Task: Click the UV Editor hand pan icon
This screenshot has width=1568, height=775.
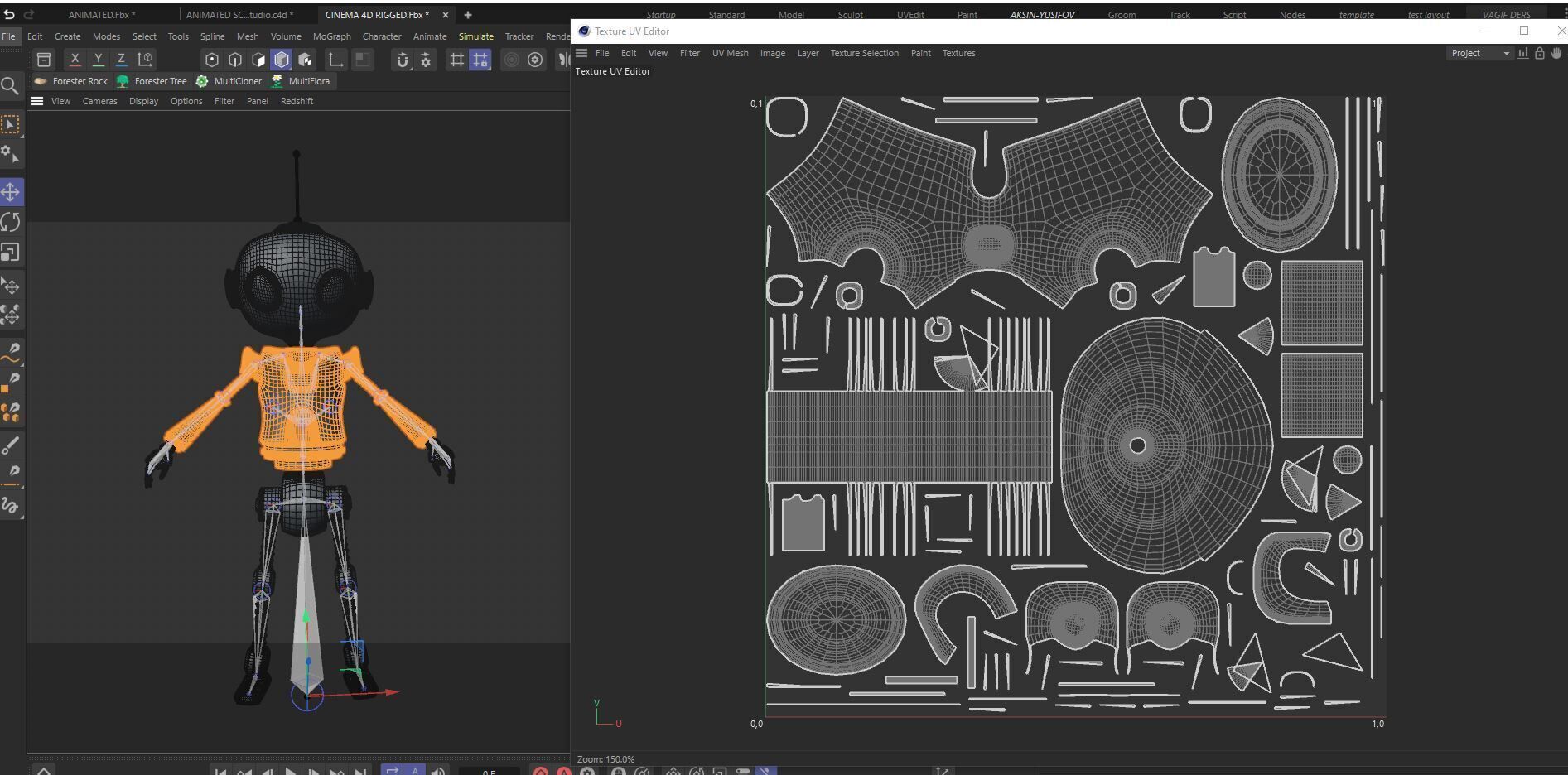Action: tap(1556, 53)
